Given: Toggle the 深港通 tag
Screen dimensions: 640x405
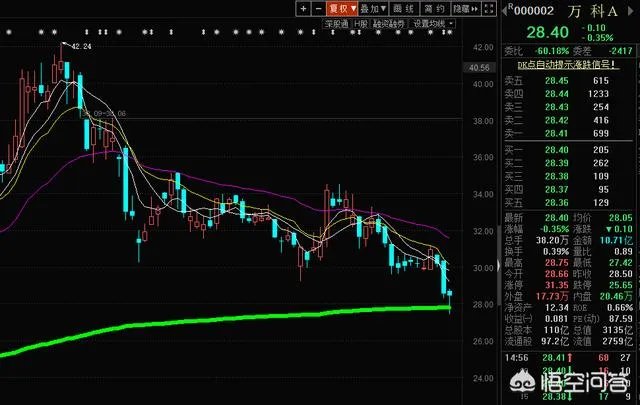Looking at the screenshot, I should pos(341,22).
